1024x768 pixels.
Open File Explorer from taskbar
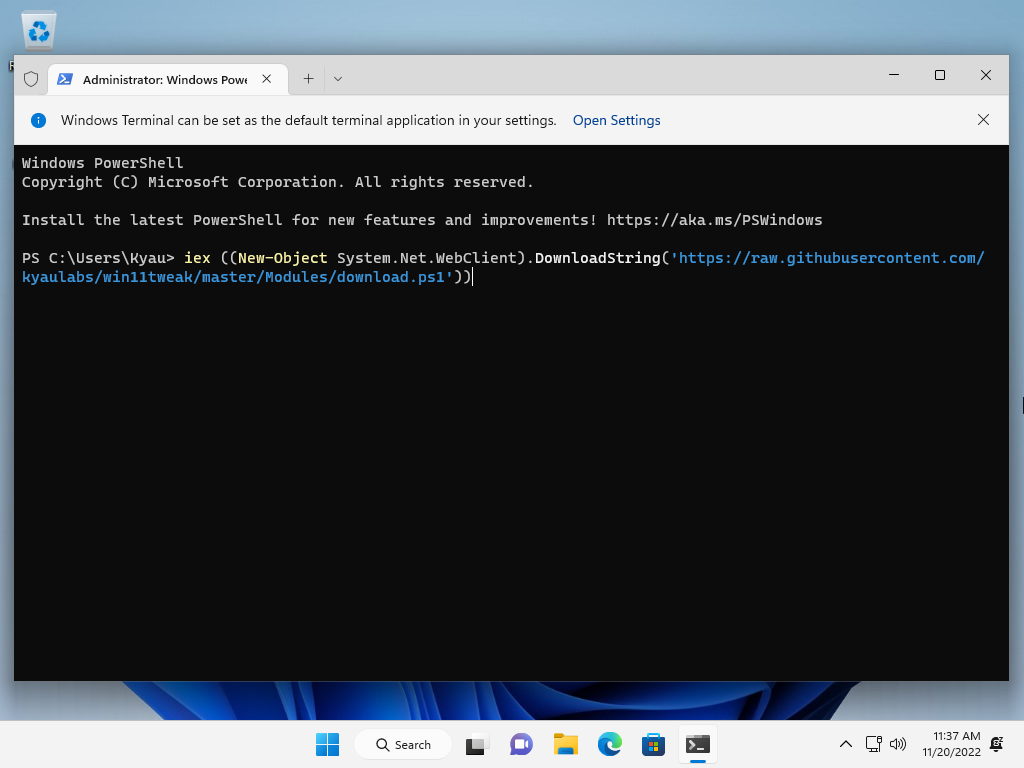tap(566, 744)
